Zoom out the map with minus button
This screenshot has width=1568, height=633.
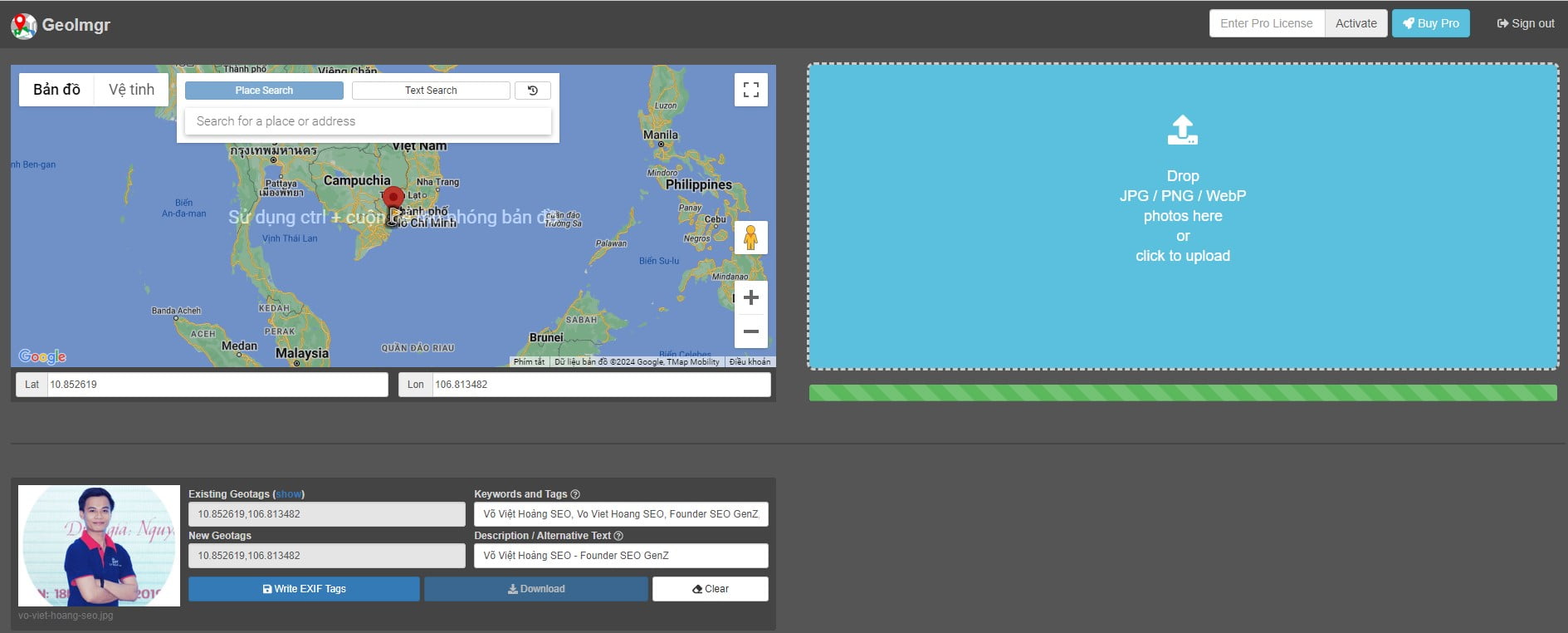pos(751,331)
